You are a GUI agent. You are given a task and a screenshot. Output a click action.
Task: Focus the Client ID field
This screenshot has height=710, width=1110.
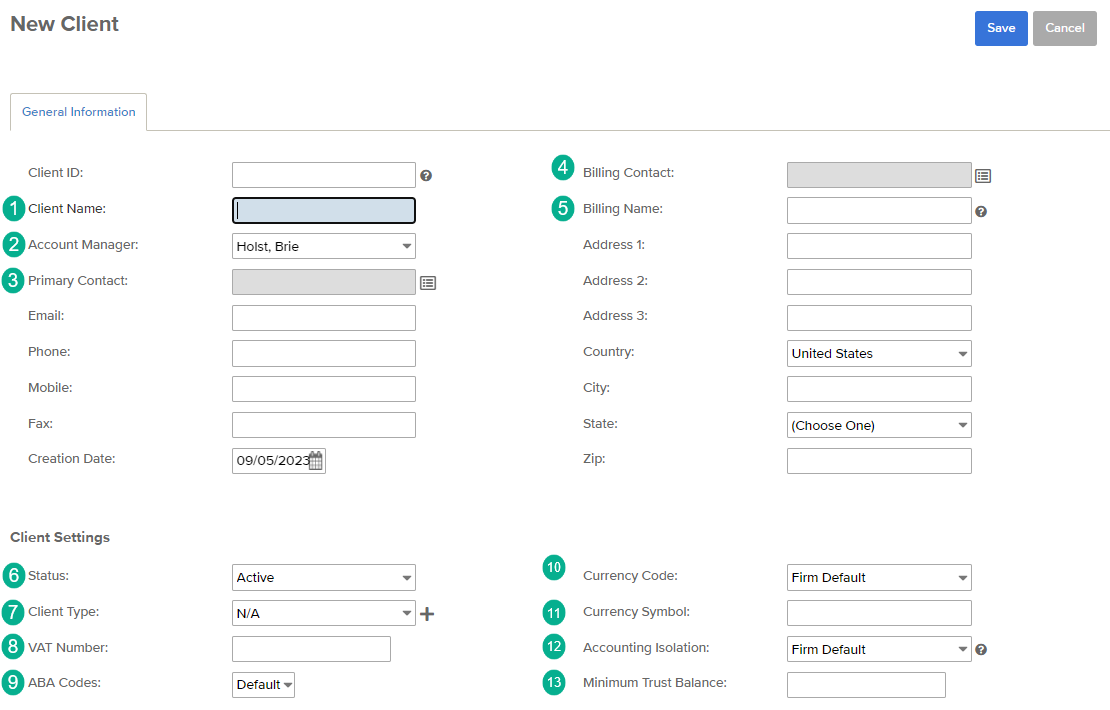324,175
